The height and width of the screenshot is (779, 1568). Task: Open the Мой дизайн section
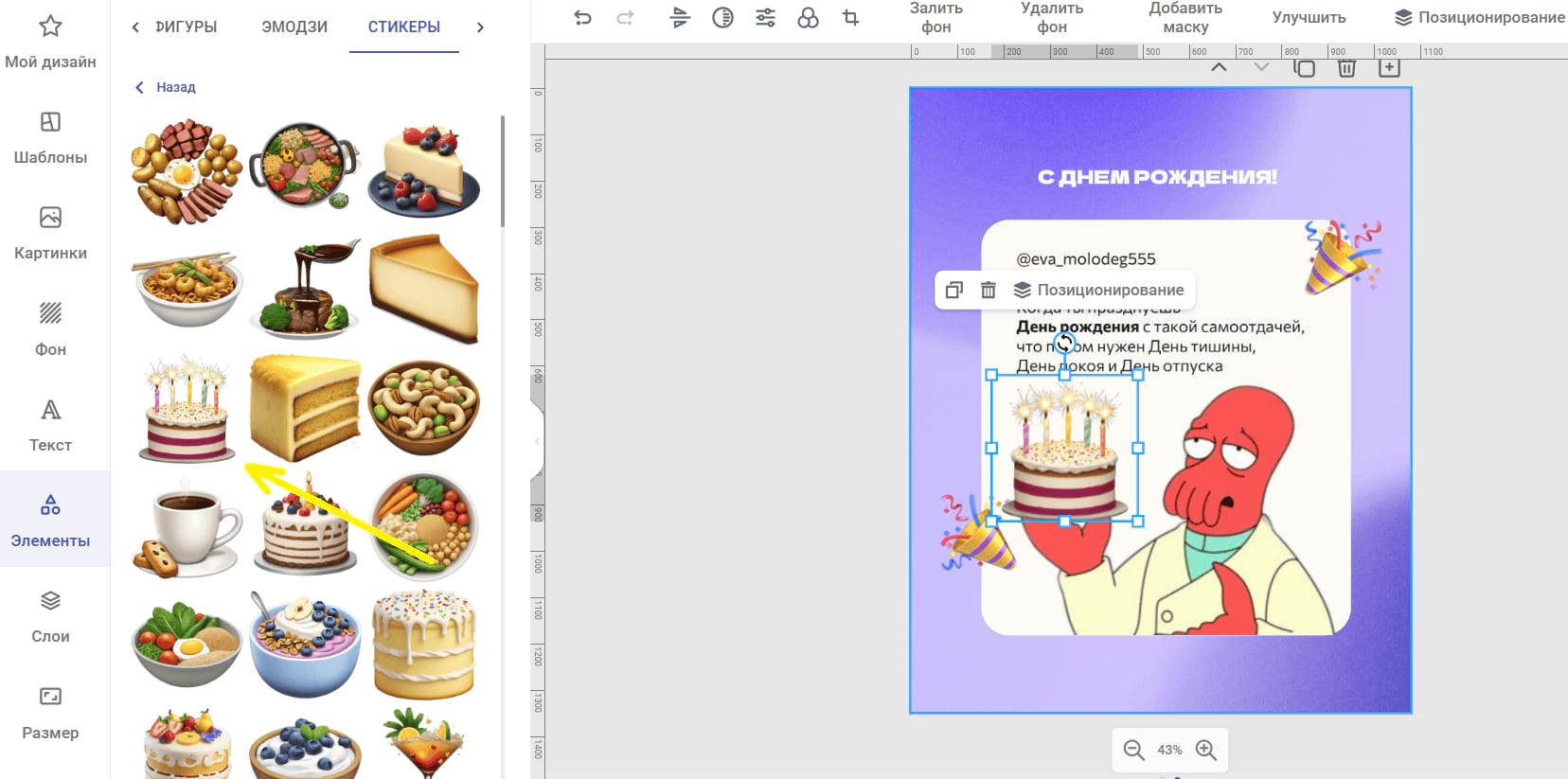click(x=50, y=43)
